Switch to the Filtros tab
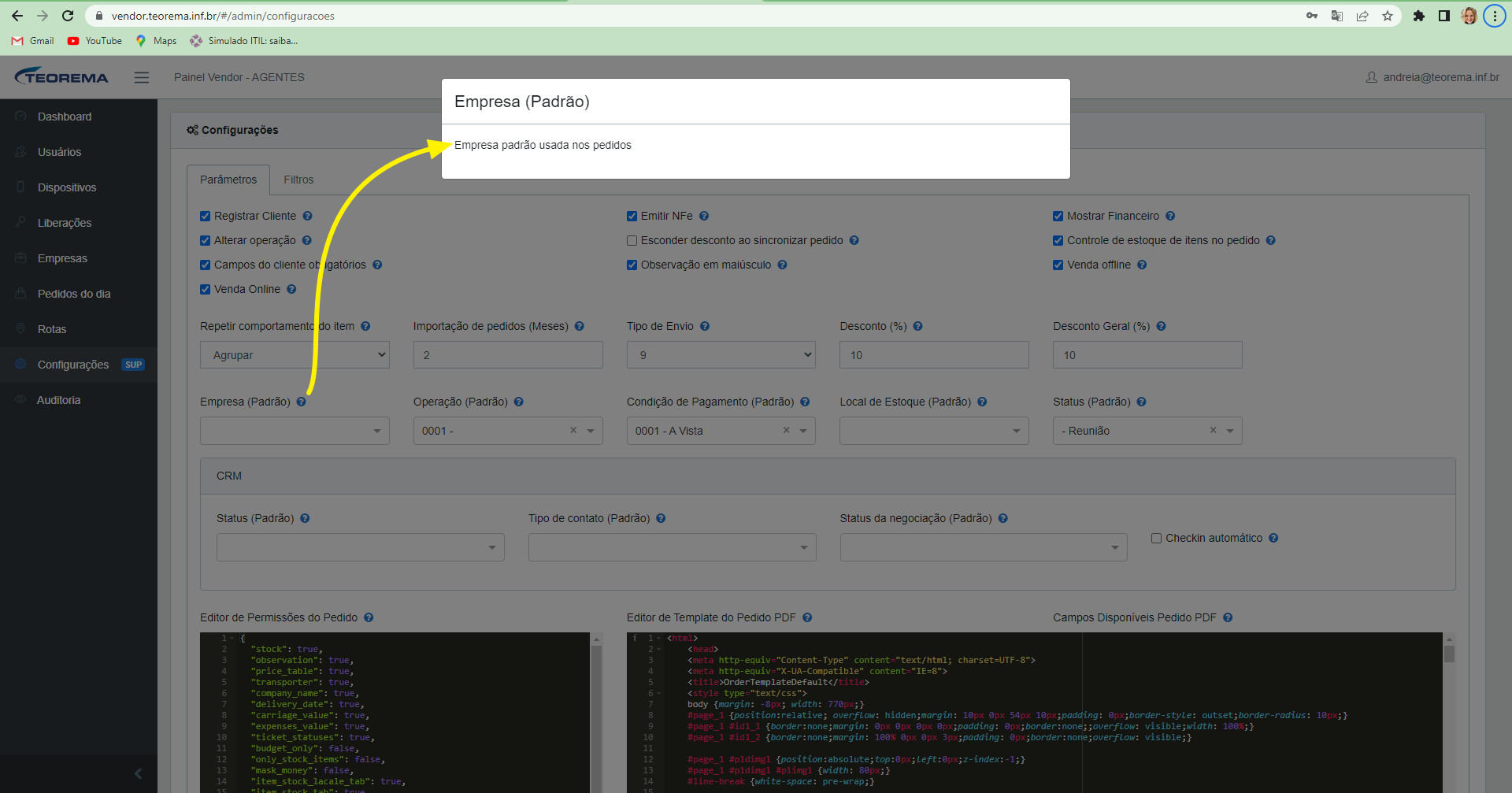Image resolution: width=1512 pixels, height=793 pixels. [298, 180]
